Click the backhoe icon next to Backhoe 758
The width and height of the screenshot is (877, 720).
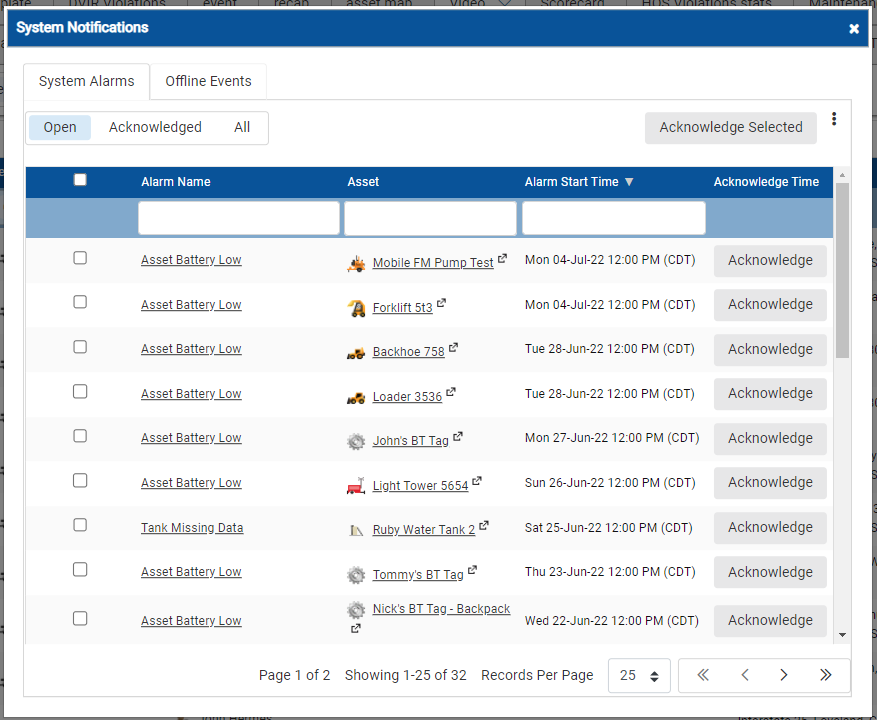point(356,352)
